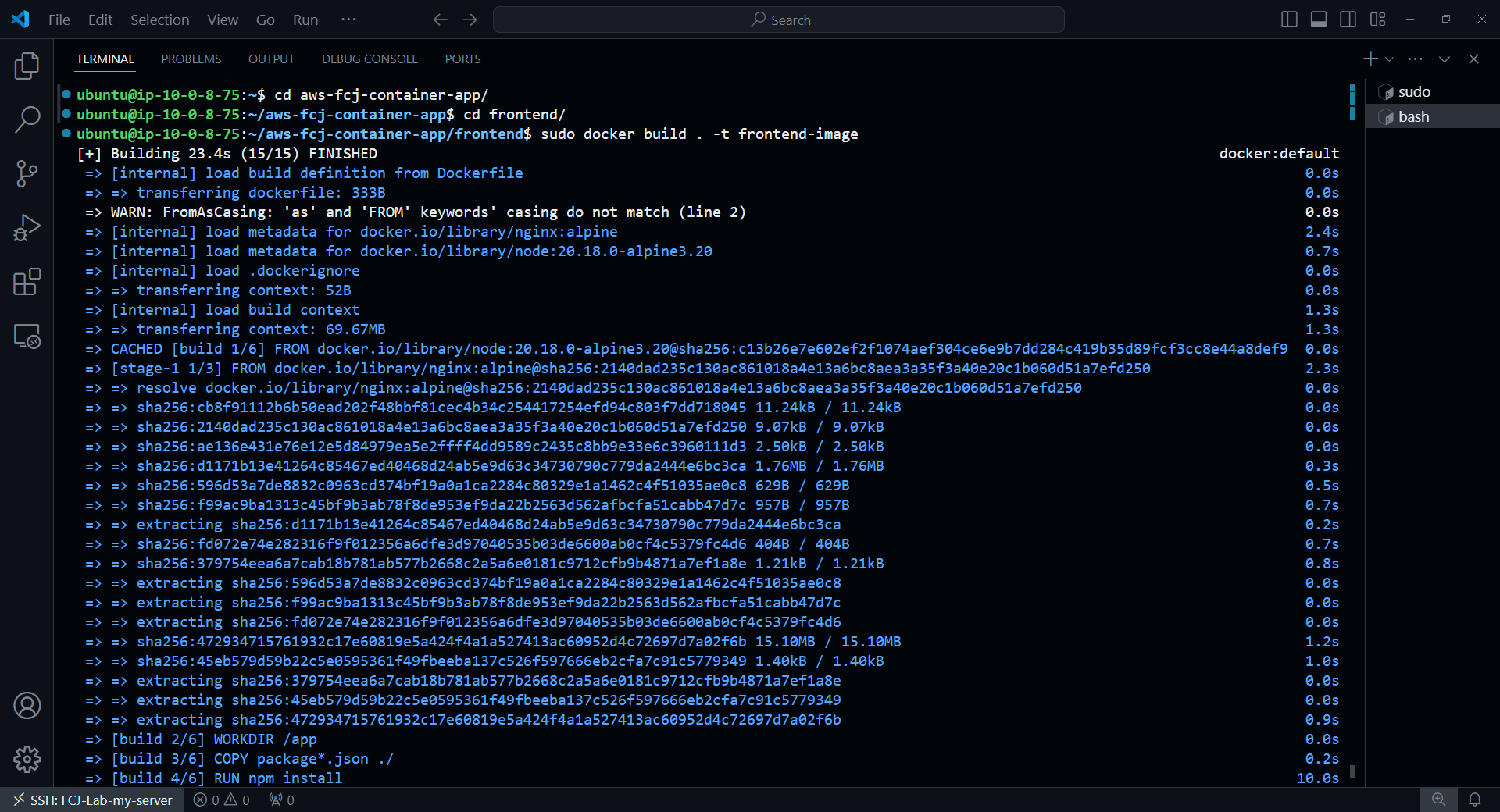This screenshot has height=812, width=1500.
Task: Click the 'WORKDIR /app' build line
Action: [x=201, y=739]
